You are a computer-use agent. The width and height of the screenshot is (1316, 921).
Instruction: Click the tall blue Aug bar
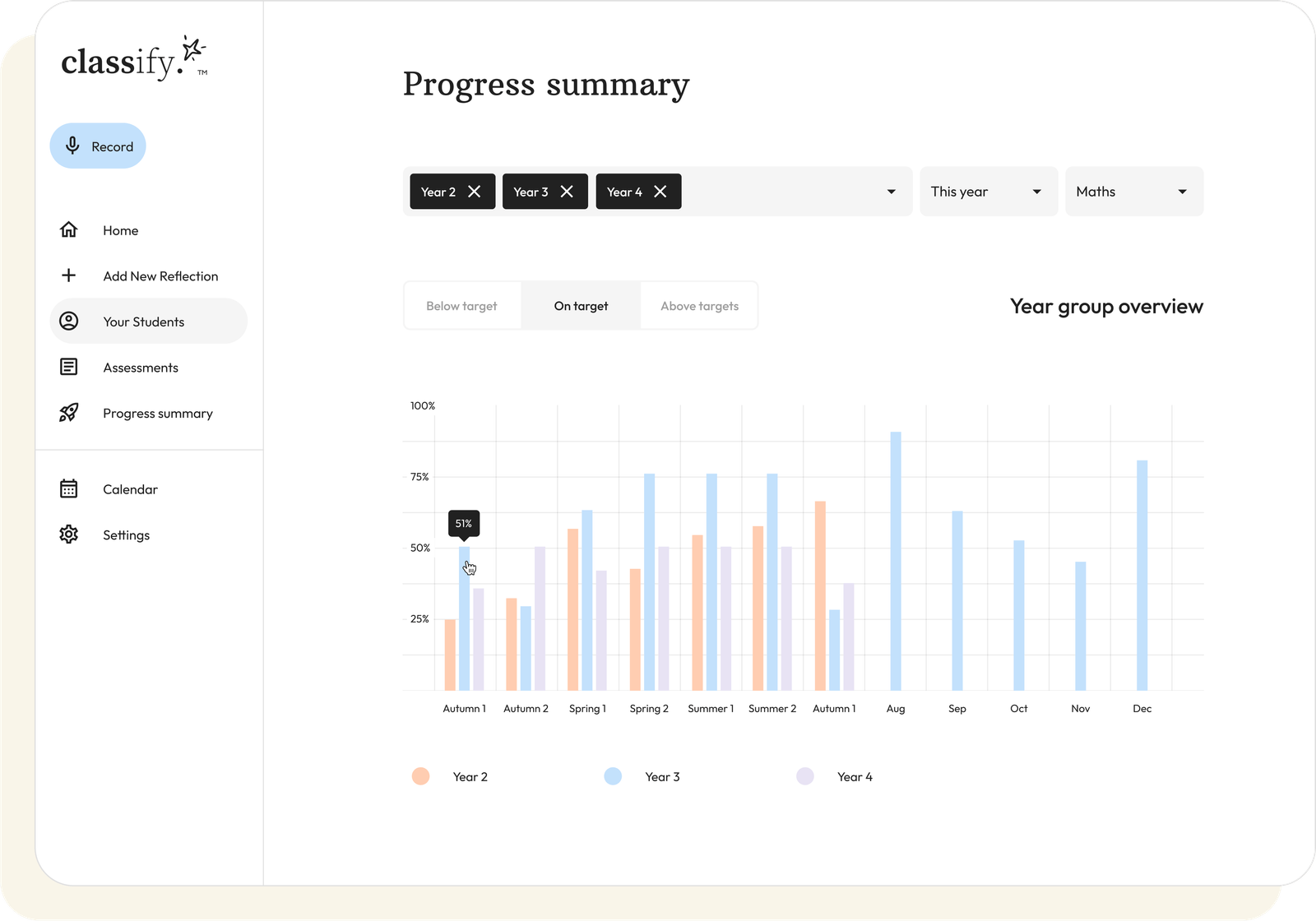click(x=896, y=561)
